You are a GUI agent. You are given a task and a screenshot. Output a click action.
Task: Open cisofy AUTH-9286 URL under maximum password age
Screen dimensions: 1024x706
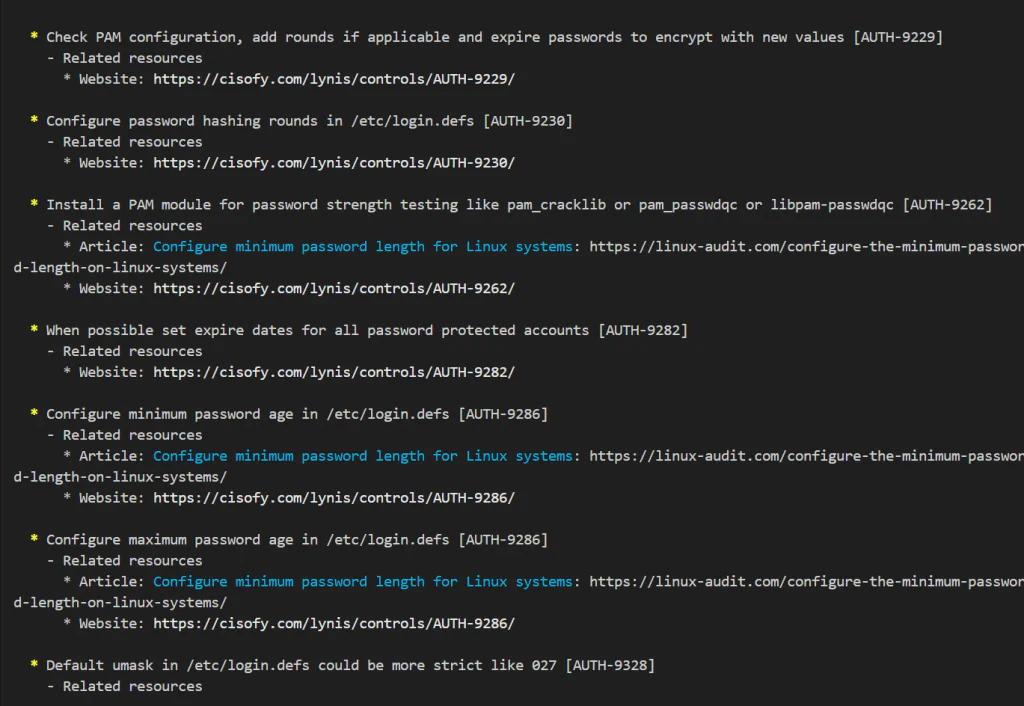334,623
